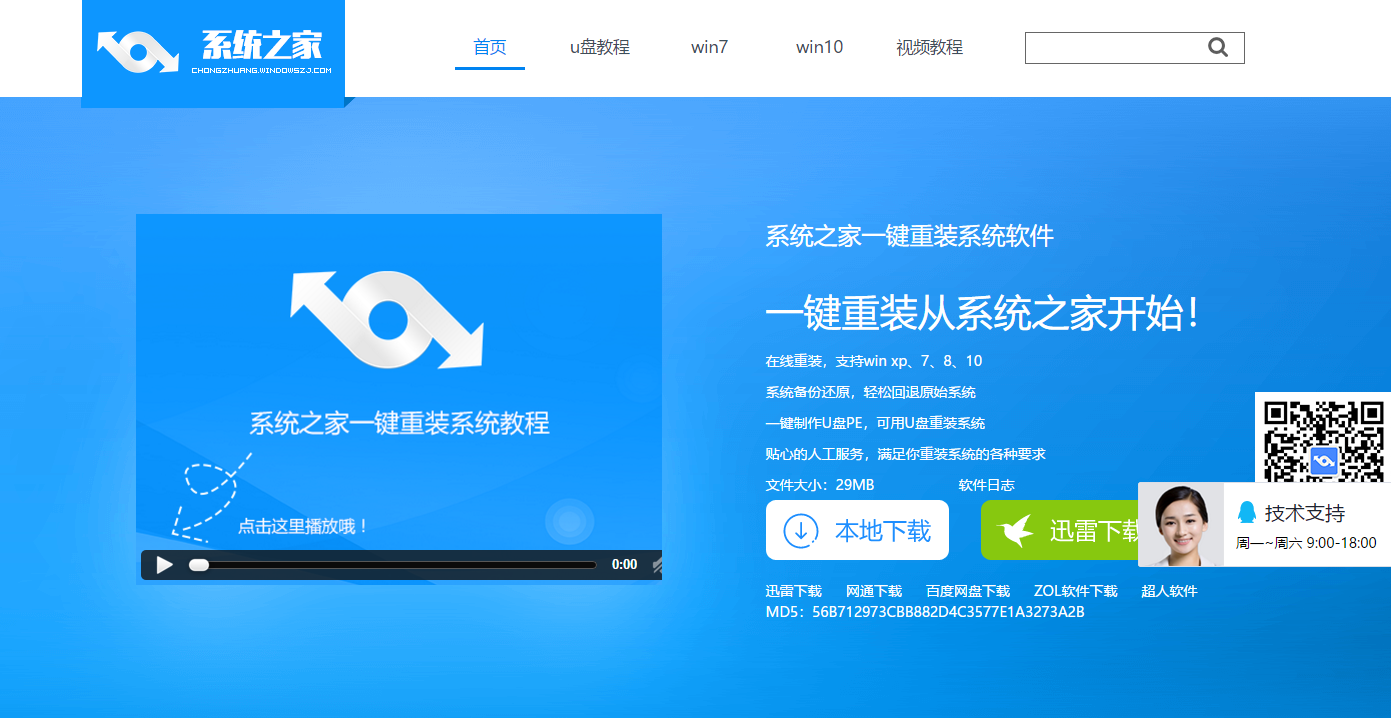The image size is (1391, 718).
Task: Click the 在线重装，支持win xp text line
Action: pos(874,361)
